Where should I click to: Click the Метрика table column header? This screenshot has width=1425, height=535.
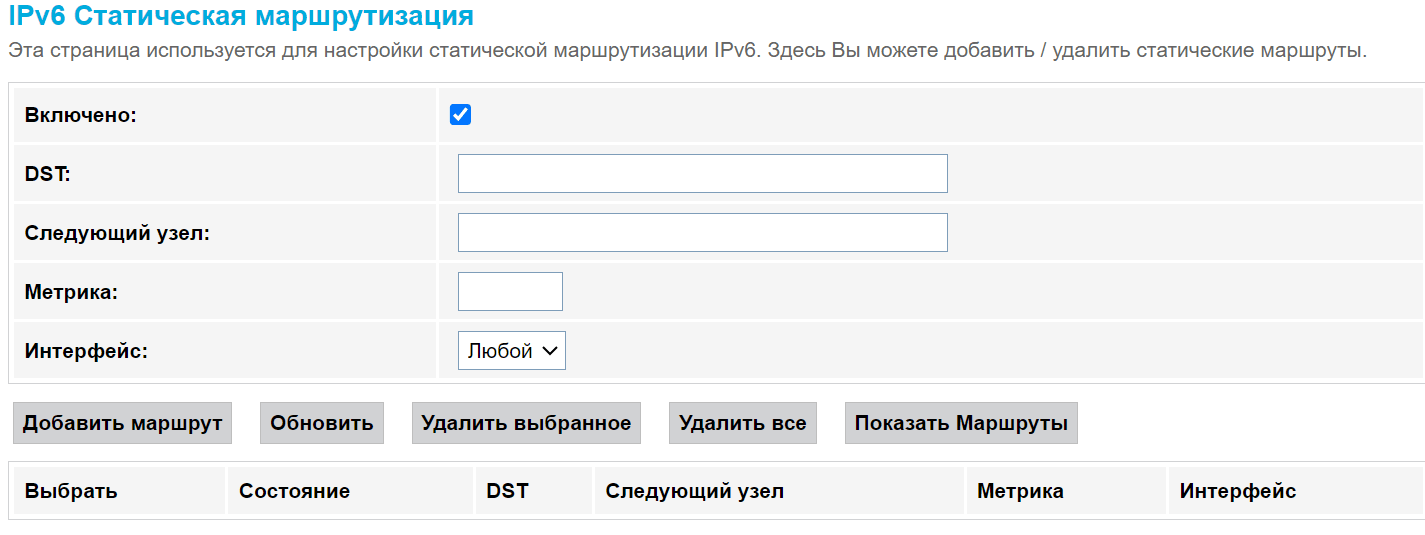point(1020,491)
